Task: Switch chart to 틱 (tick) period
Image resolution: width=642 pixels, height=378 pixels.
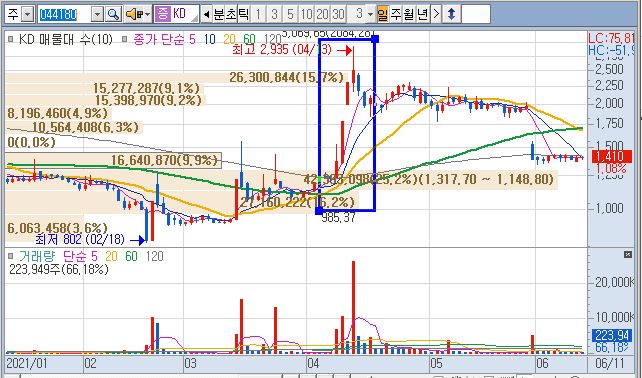Action: 243,14
